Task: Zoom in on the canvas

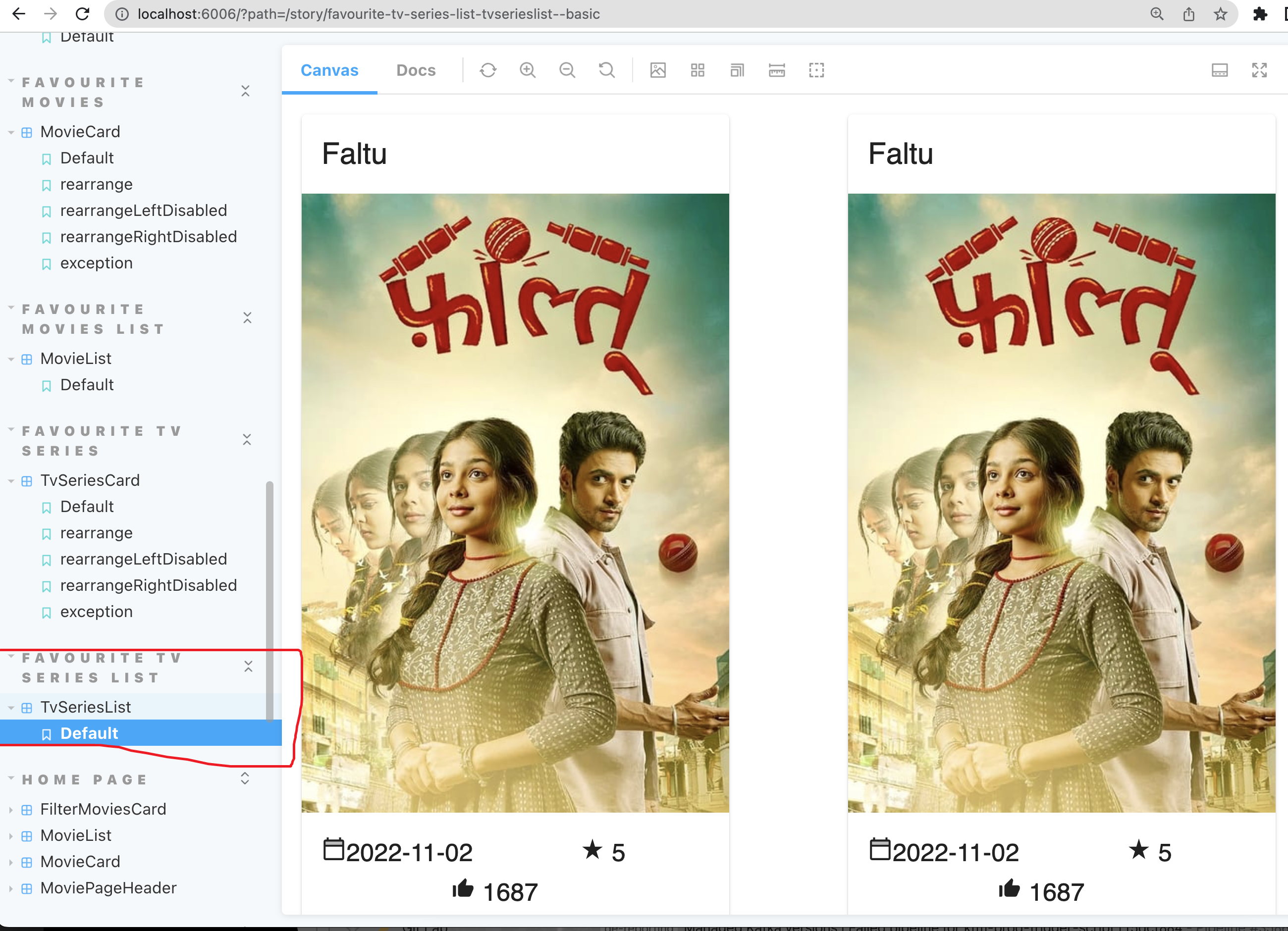Action: [528, 70]
